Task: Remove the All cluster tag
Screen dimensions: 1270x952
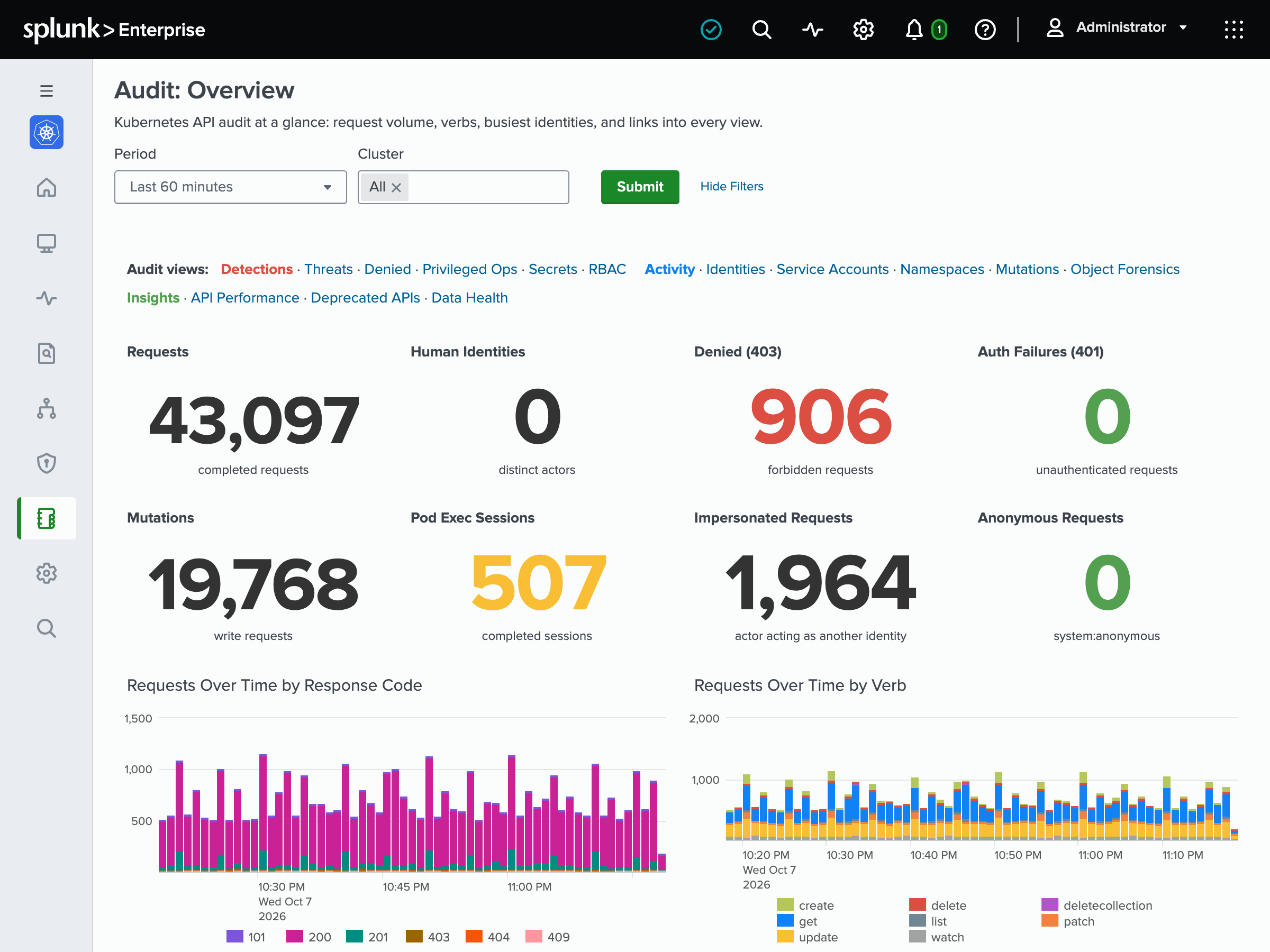Action: click(396, 188)
